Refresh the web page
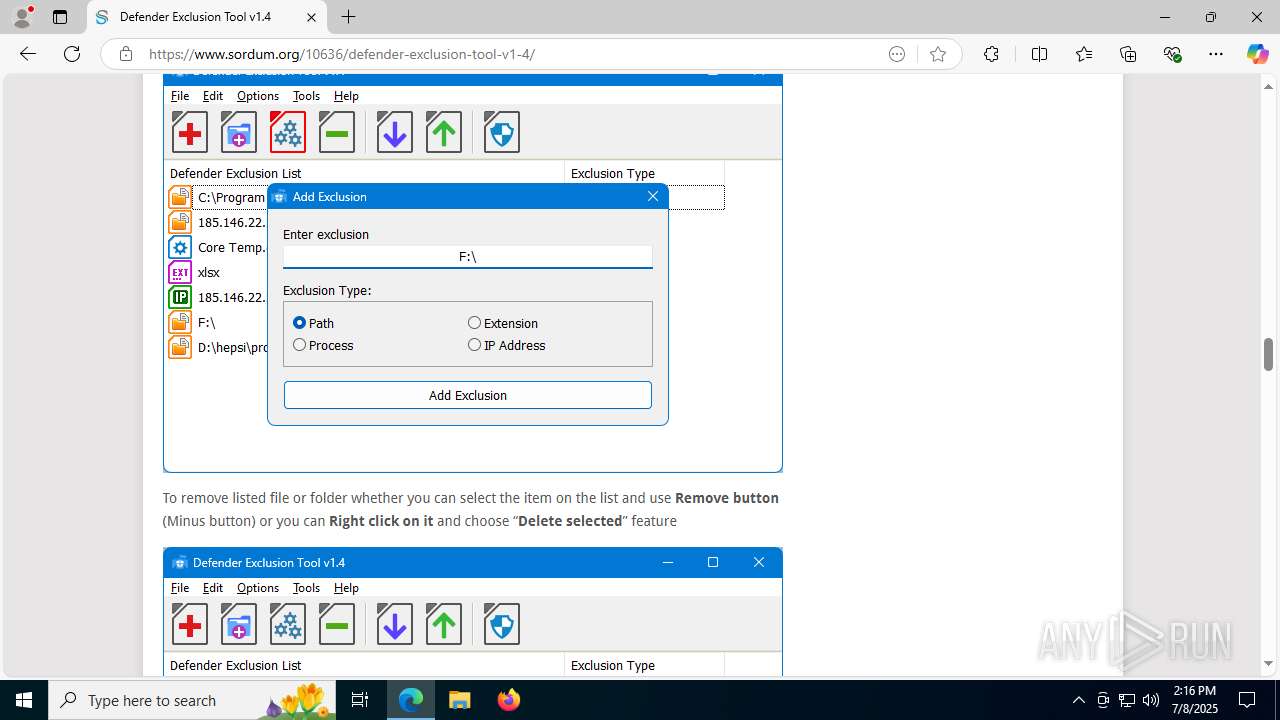This screenshot has height=720, width=1280. pos(72,54)
